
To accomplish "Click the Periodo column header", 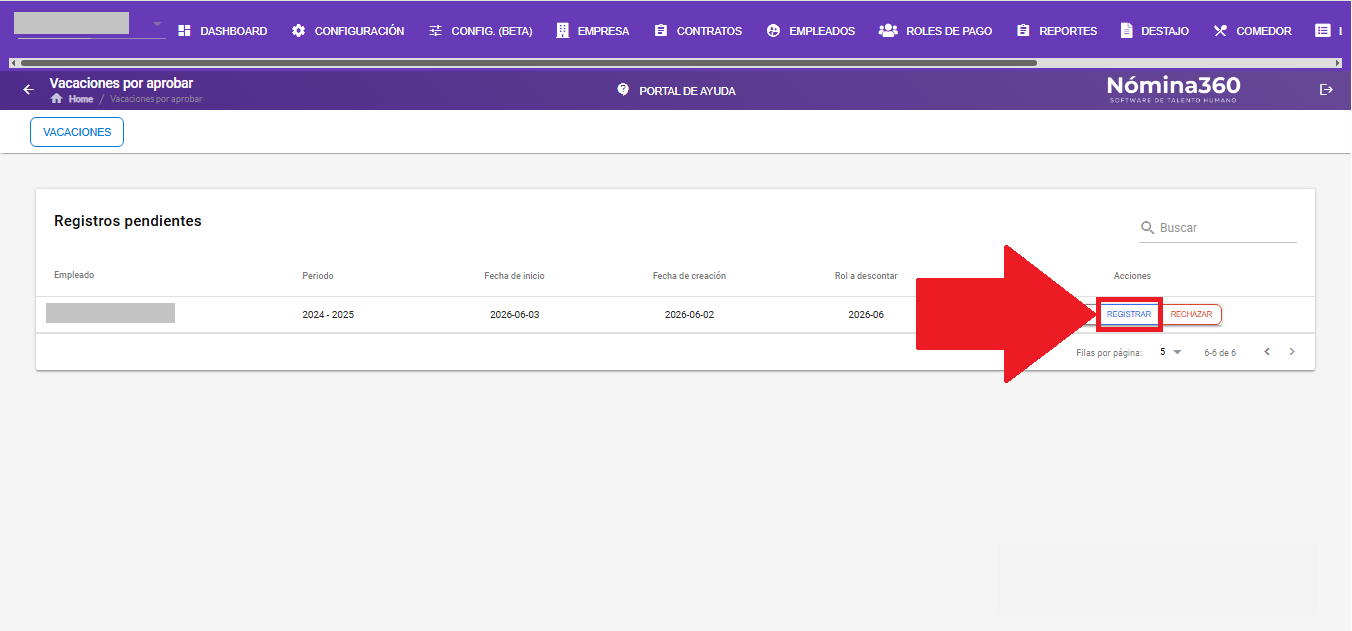I will [318, 276].
